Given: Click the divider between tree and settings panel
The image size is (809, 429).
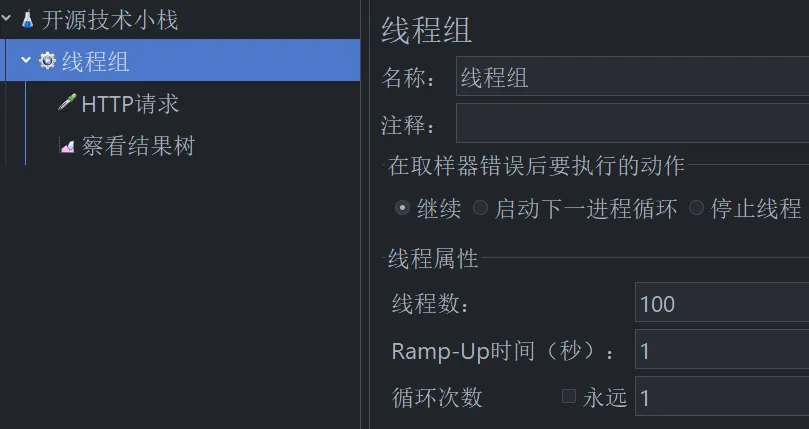Looking at the screenshot, I should 365,214.
